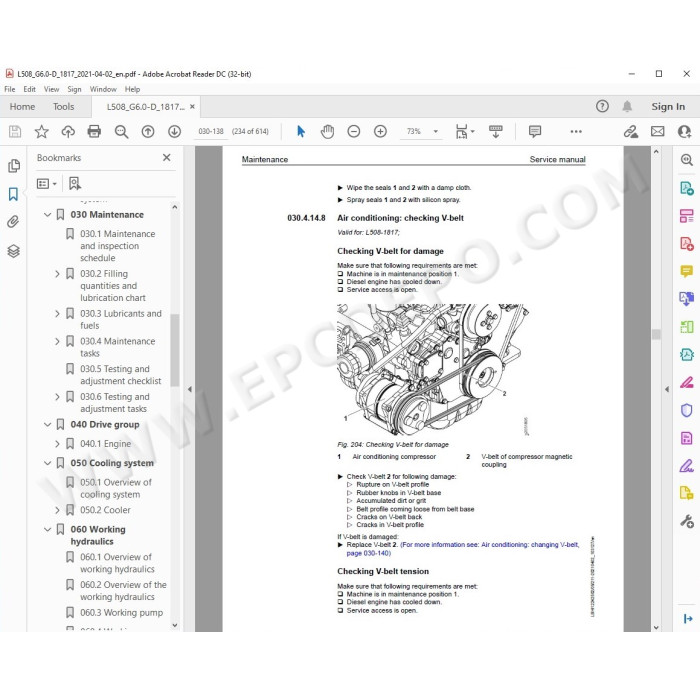Expand the 030.6 Testing and adjustment tasks bookmark
Image resolution: width=700 pixels, height=700 pixels.
tap(57, 397)
